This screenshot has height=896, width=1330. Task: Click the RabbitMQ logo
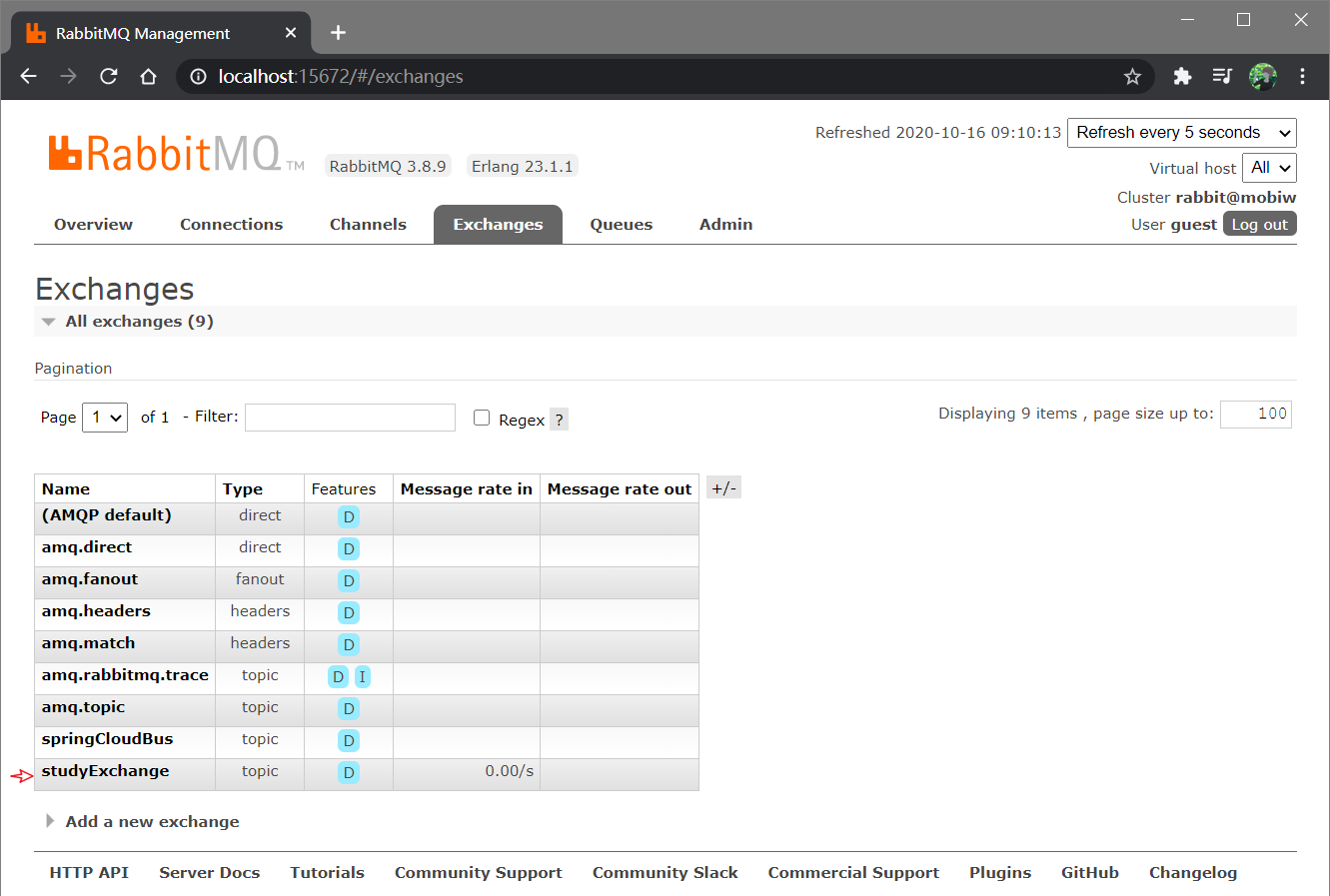point(177,154)
